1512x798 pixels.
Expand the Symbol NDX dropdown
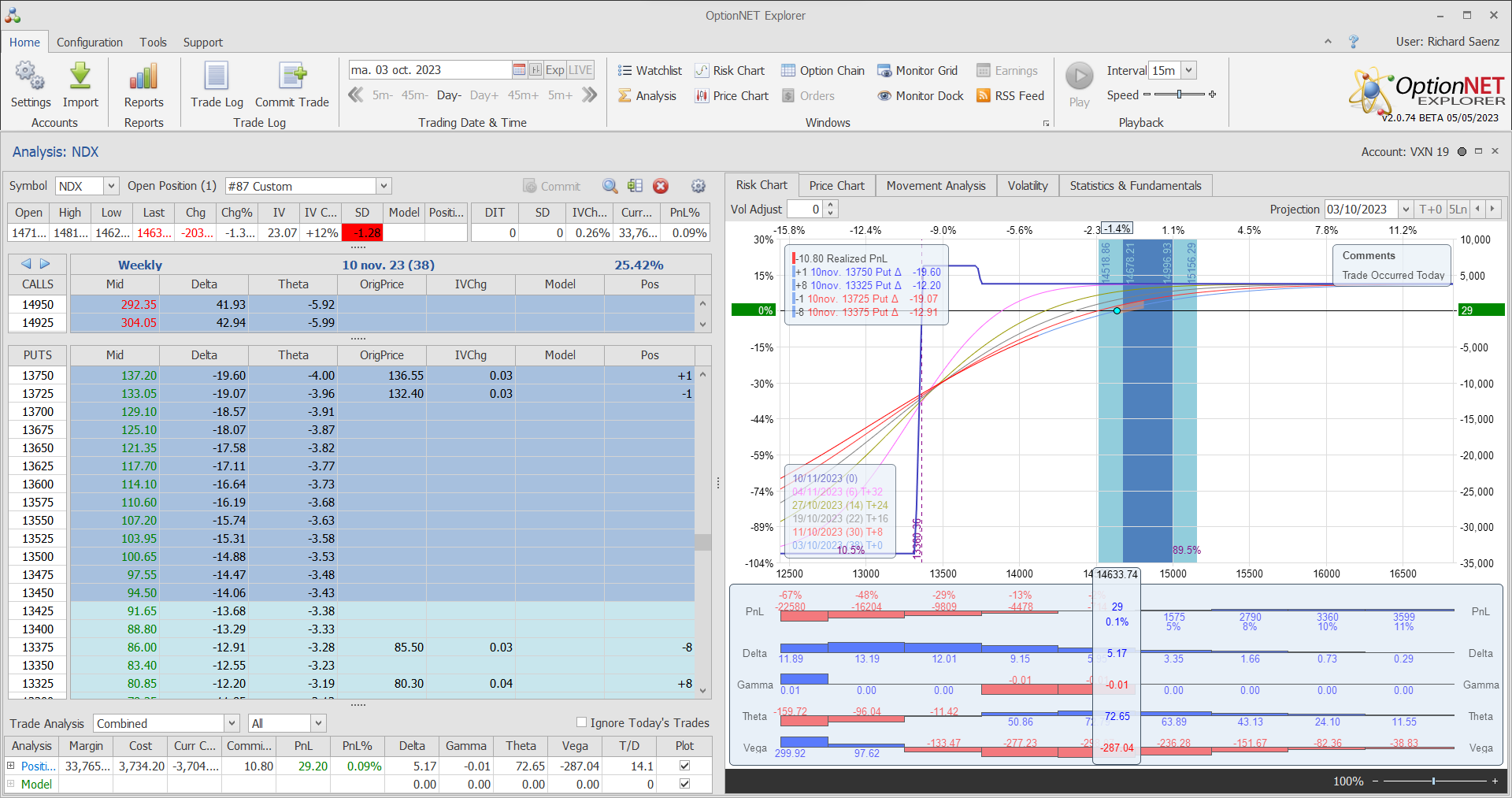point(111,186)
